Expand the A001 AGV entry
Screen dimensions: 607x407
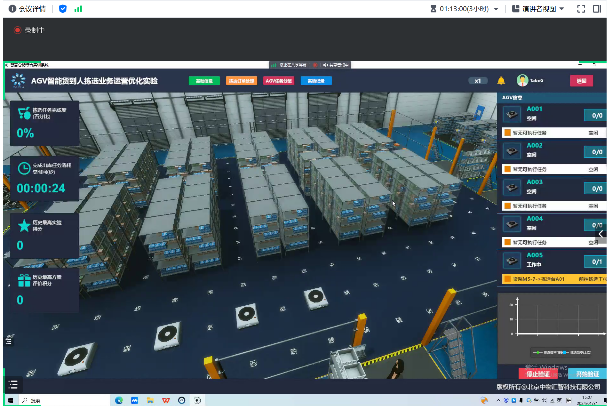point(550,115)
